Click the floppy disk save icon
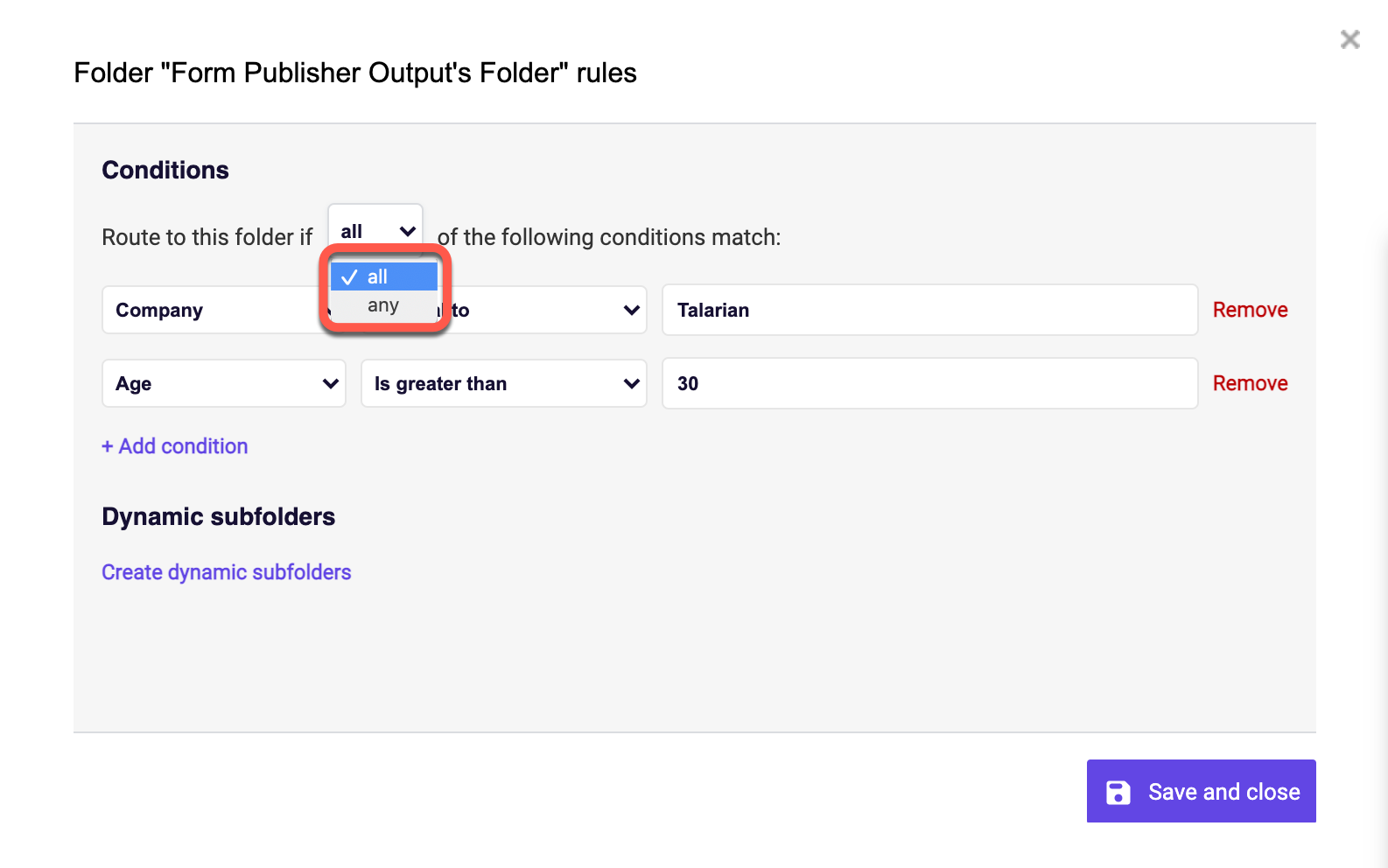Viewport: 1388px width, 868px height. click(x=1118, y=792)
